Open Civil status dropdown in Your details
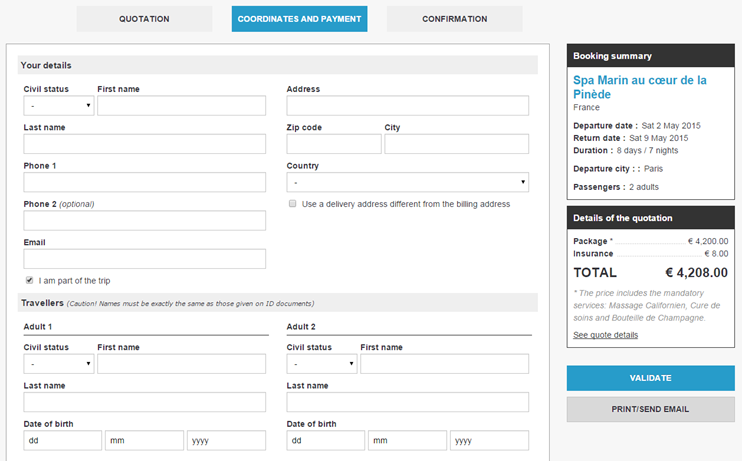This screenshot has height=461, width=742. pos(59,106)
